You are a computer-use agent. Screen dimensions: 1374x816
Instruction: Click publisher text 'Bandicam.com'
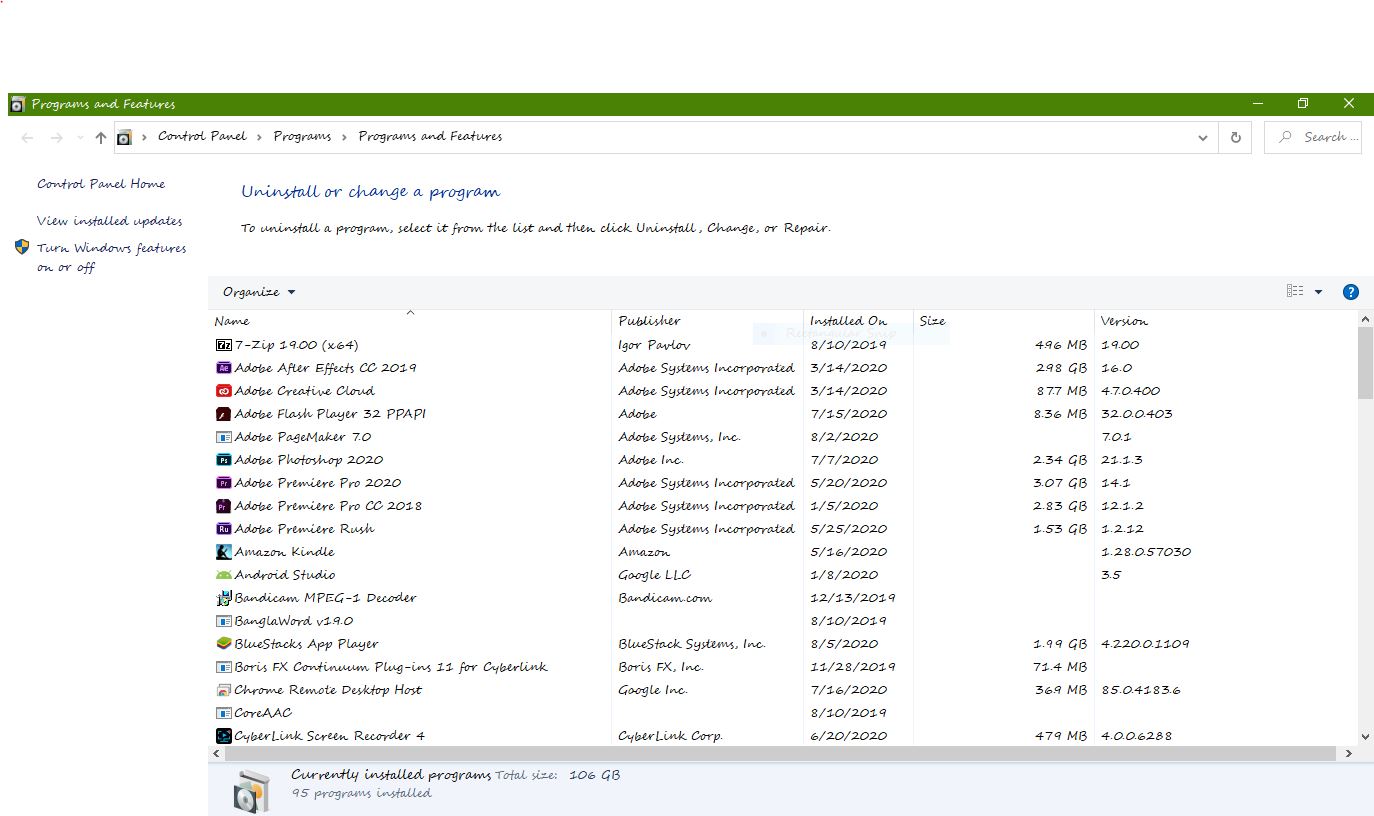(665, 598)
